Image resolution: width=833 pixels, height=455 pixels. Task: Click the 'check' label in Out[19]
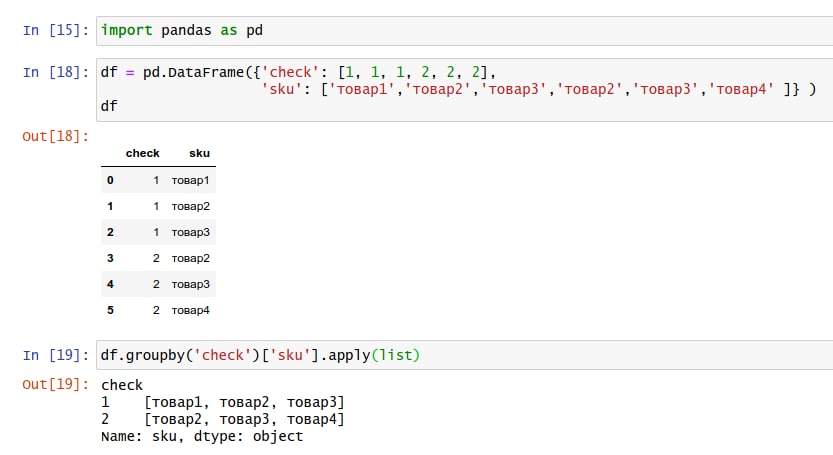click(x=122, y=385)
